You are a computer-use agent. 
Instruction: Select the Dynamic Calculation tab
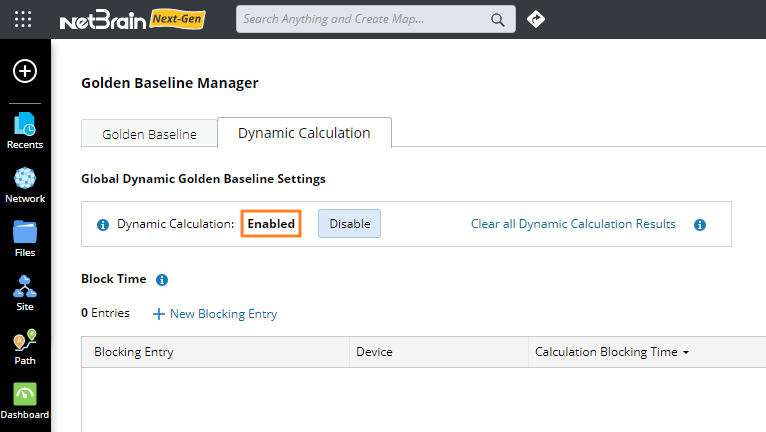pyautogui.click(x=304, y=133)
